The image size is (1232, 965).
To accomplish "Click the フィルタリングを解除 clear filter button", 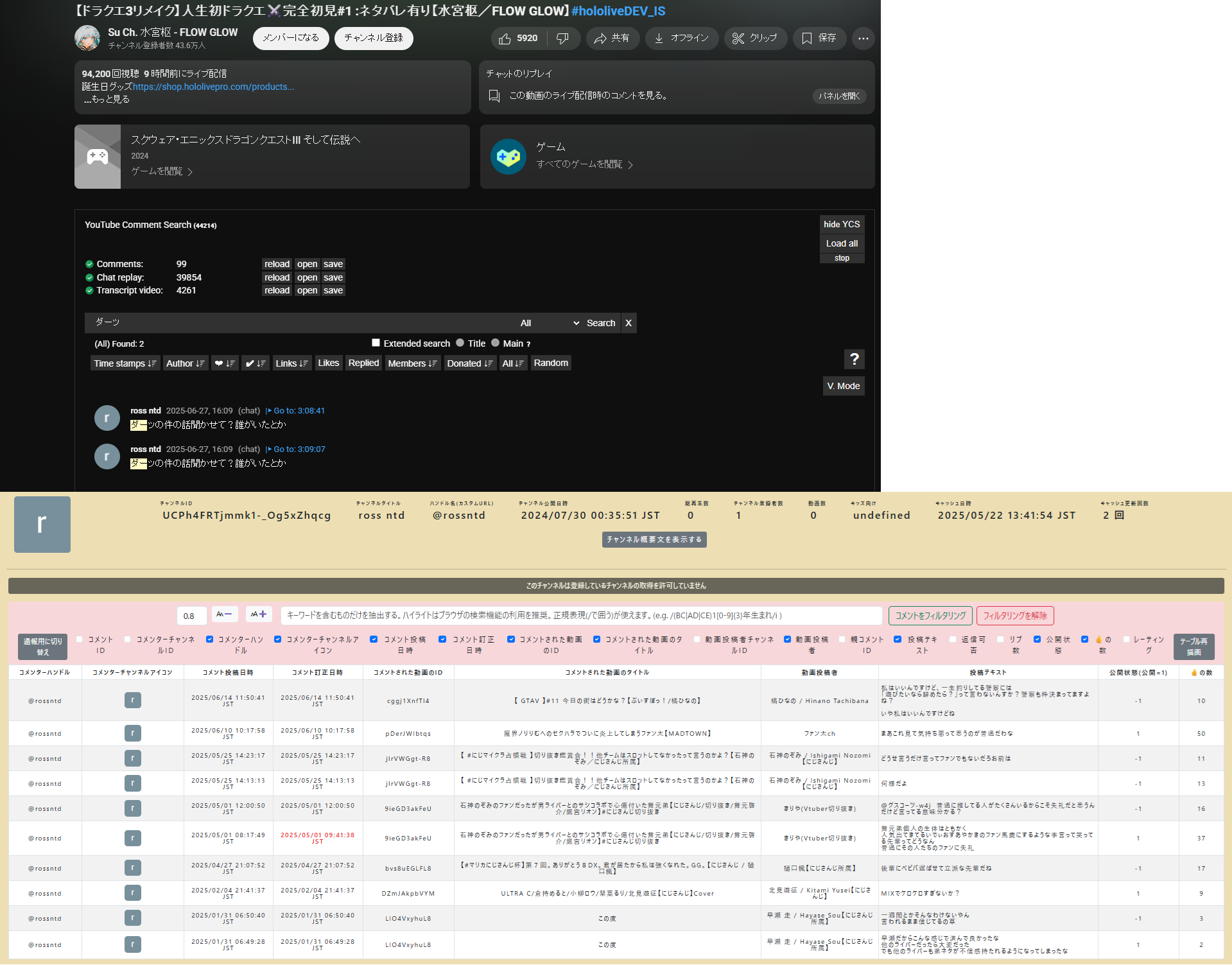I will (x=1015, y=616).
